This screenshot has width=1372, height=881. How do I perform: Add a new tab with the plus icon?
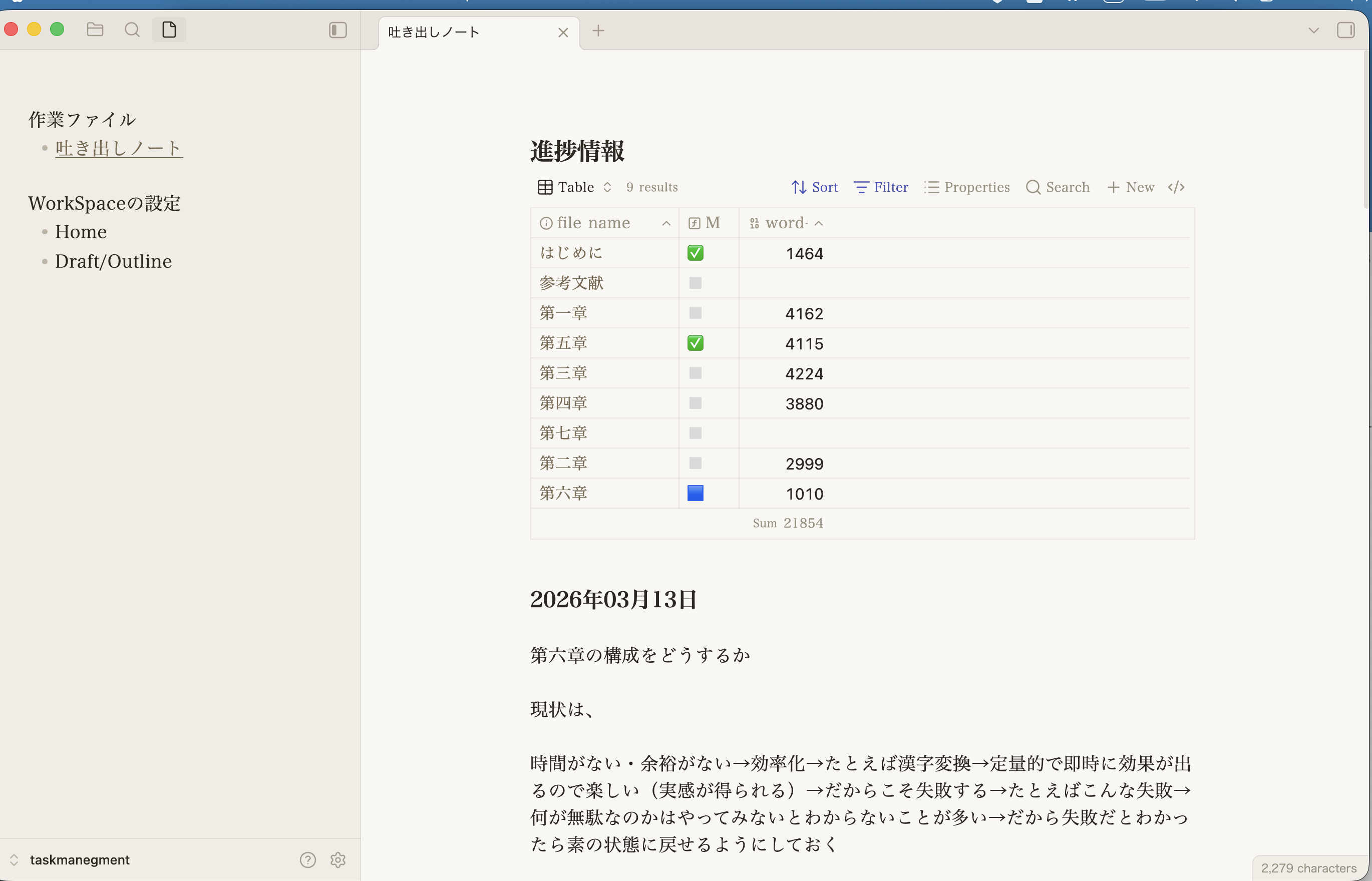click(x=598, y=31)
